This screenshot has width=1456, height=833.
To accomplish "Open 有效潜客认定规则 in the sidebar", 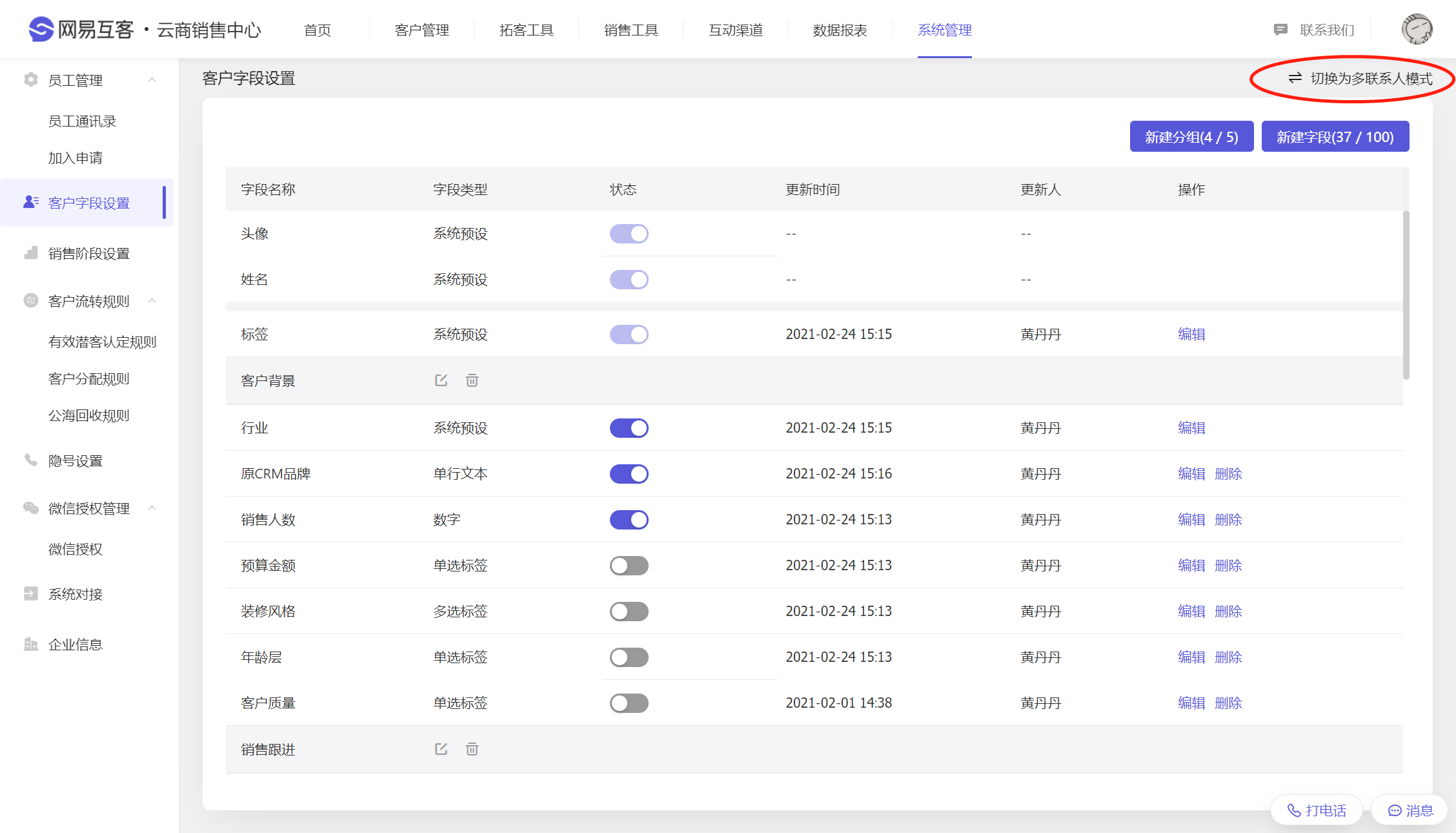I will click(x=102, y=342).
